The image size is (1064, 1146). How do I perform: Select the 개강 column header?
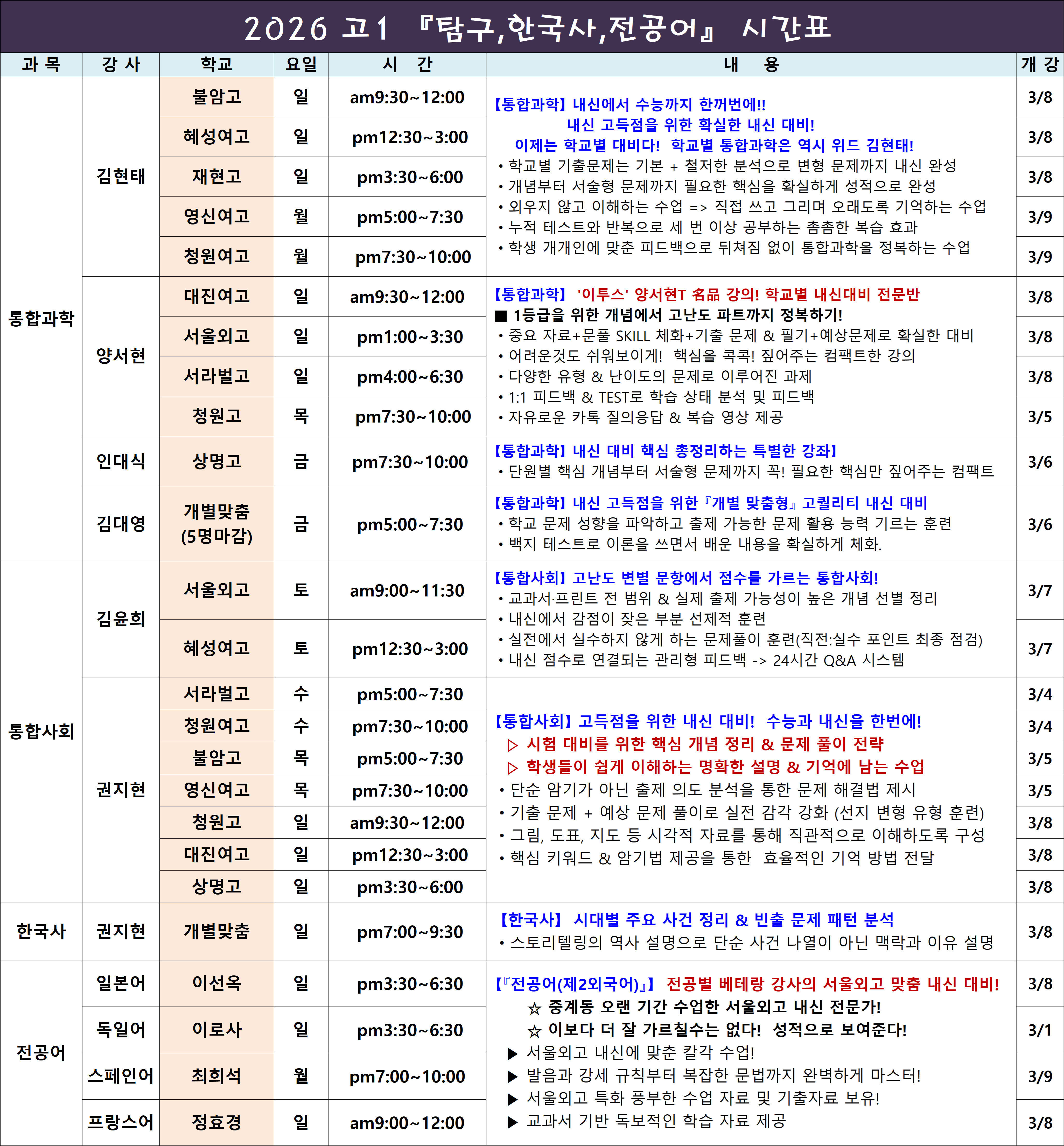(x=1039, y=65)
